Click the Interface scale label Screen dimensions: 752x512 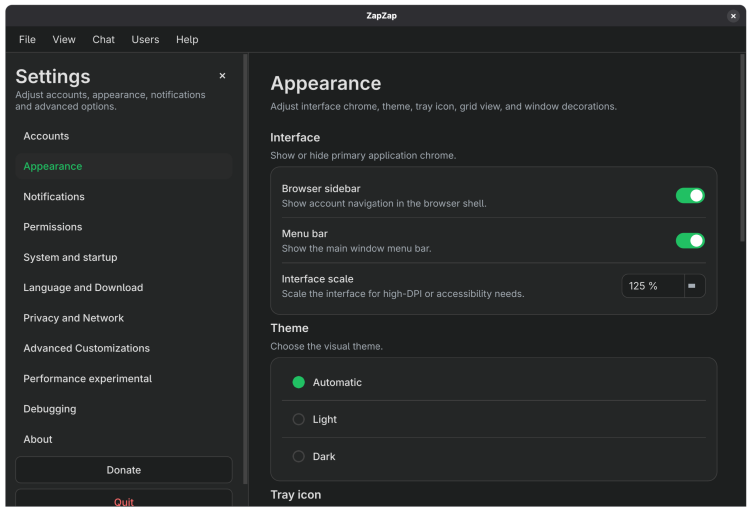317,279
